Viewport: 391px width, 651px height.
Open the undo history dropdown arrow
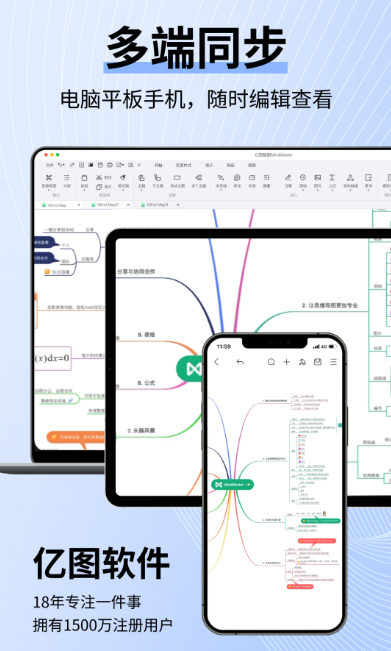(64, 165)
